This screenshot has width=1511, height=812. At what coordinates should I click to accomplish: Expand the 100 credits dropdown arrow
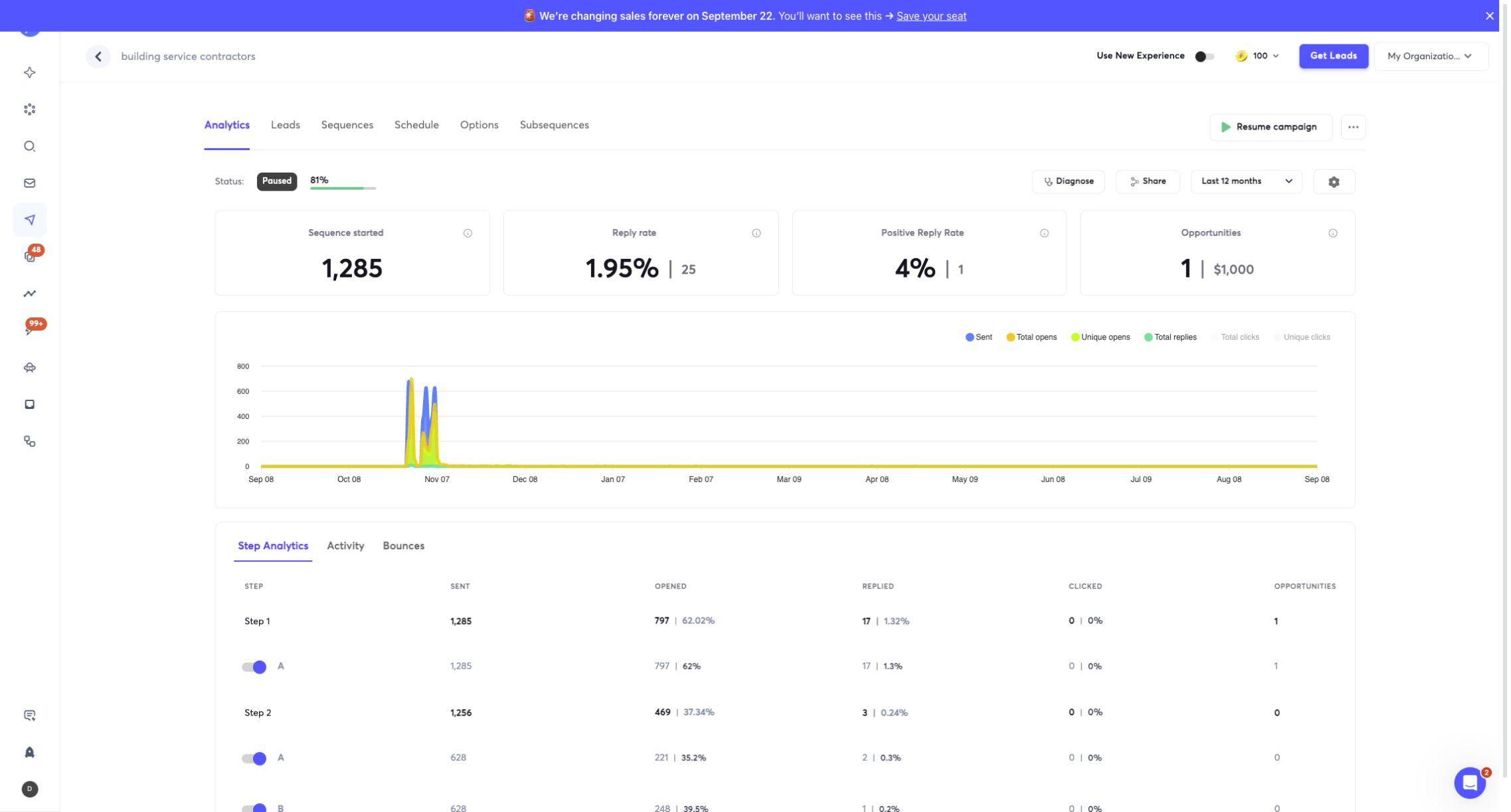[x=1275, y=56]
